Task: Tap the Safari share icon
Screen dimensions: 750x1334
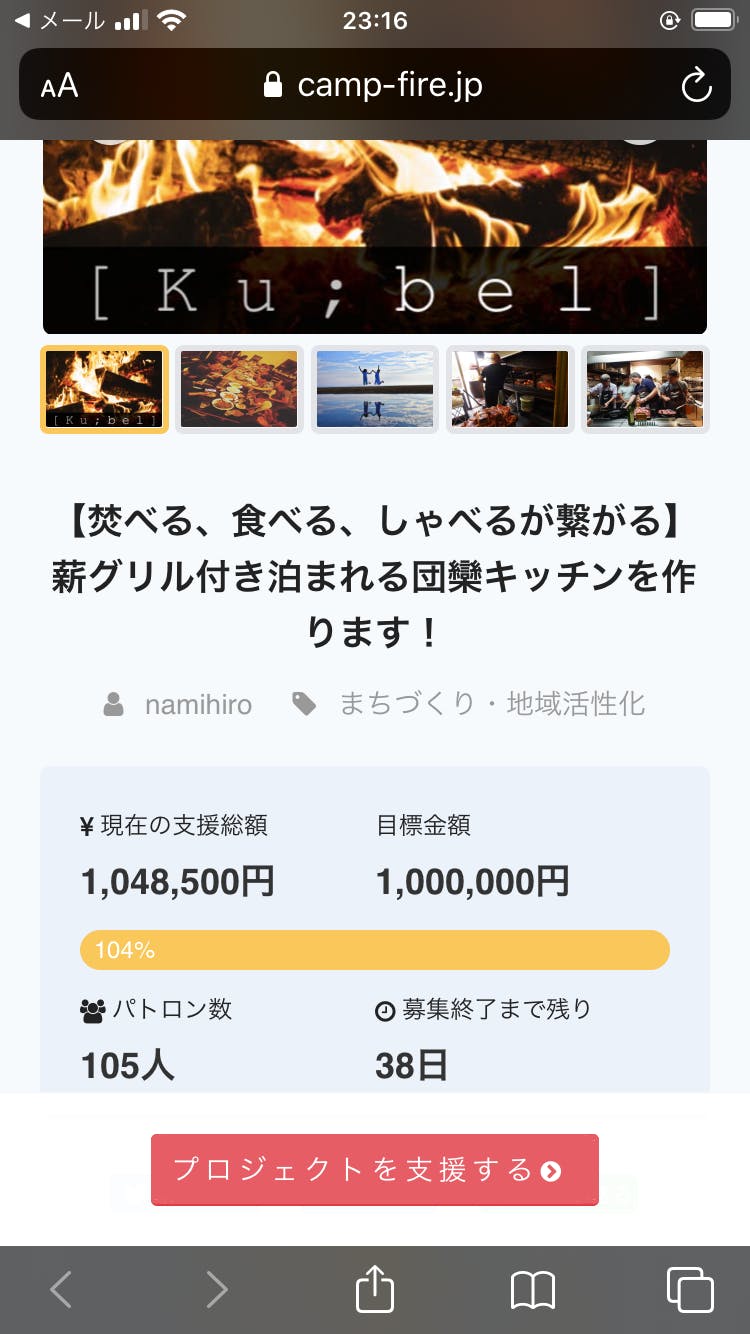Action: [x=375, y=1290]
